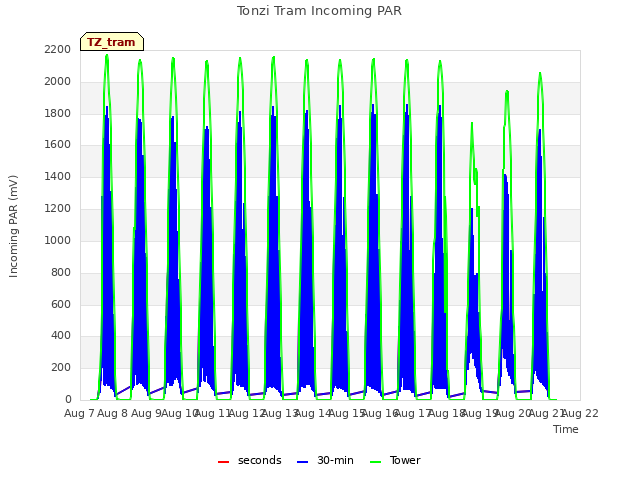Click the 1800 y-axis tick label

[x=58, y=113]
